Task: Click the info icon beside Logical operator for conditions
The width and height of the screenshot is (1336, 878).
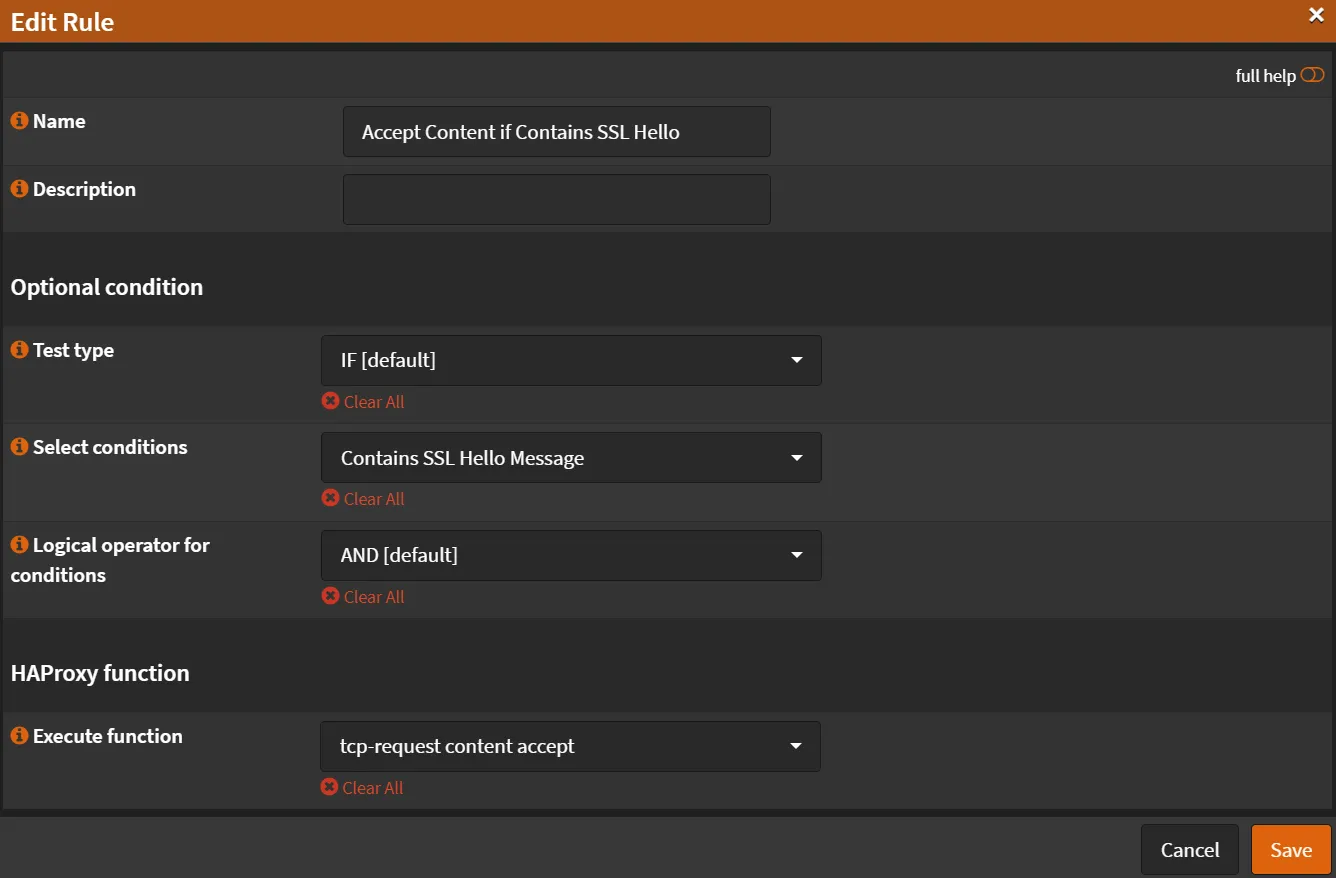Action: click(x=18, y=544)
